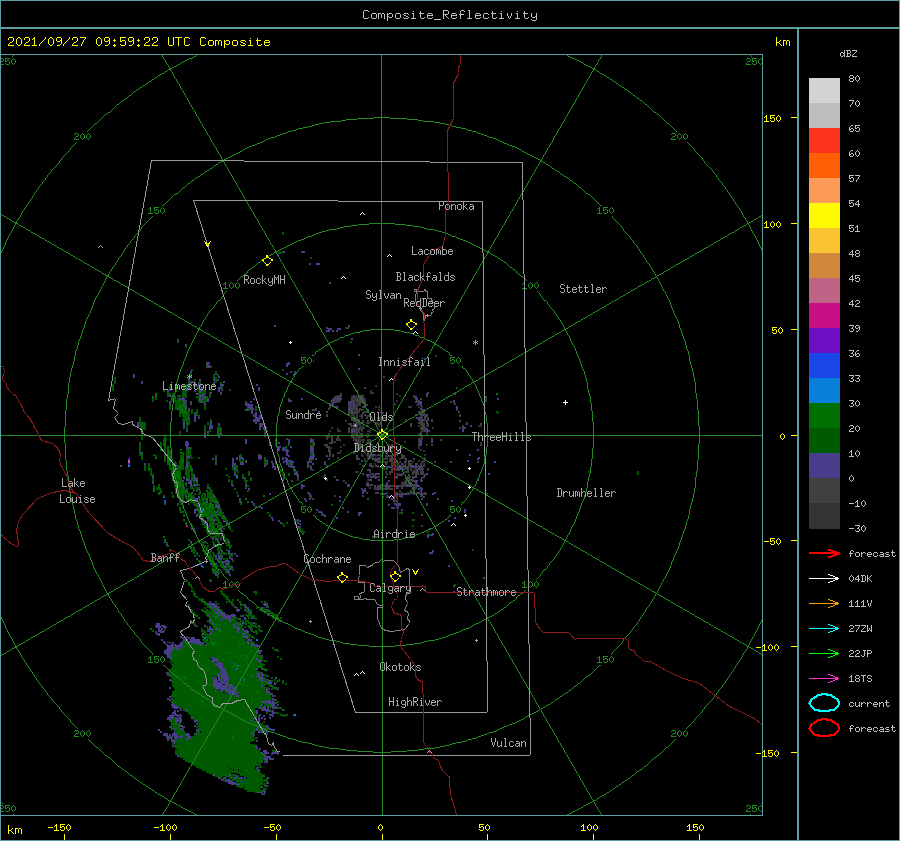Pick the red 65-60 dBZ color swatch

pos(824,141)
